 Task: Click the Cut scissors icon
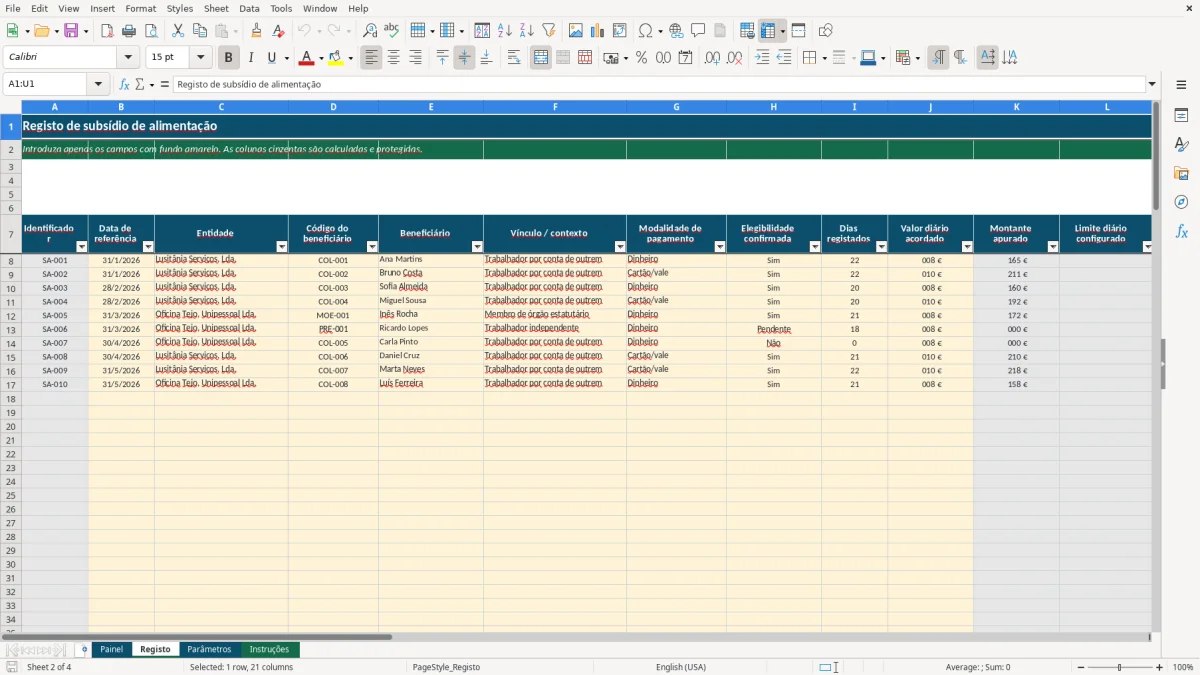[178, 31]
